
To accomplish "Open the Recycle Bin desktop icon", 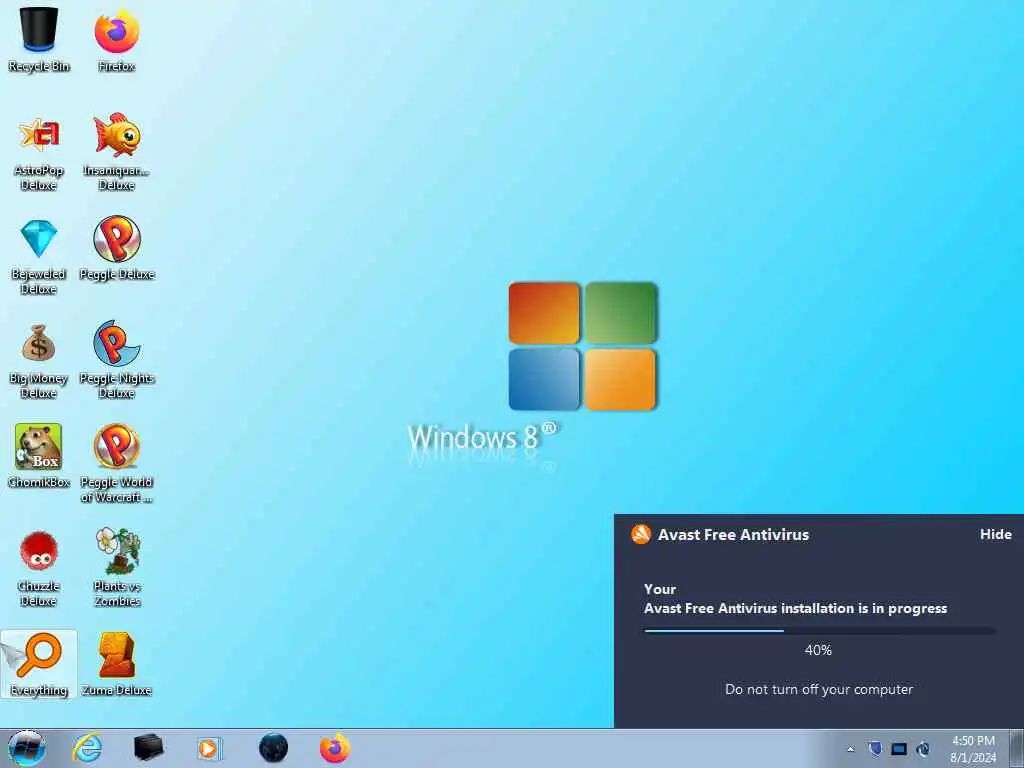I will pyautogui.click(x=39, y=37).
